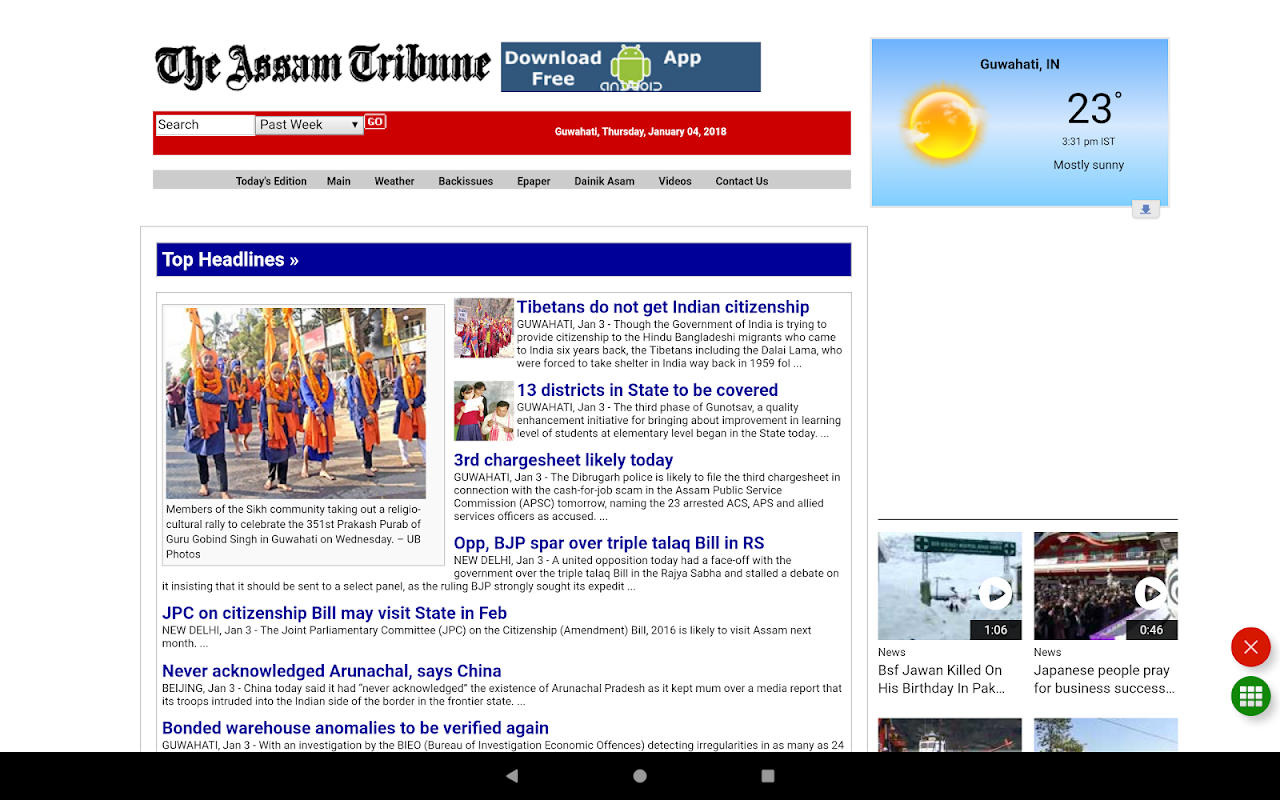
Task: Open 'Bonded warehouse anomalies to be verified again'
Action: click(355, 728)
